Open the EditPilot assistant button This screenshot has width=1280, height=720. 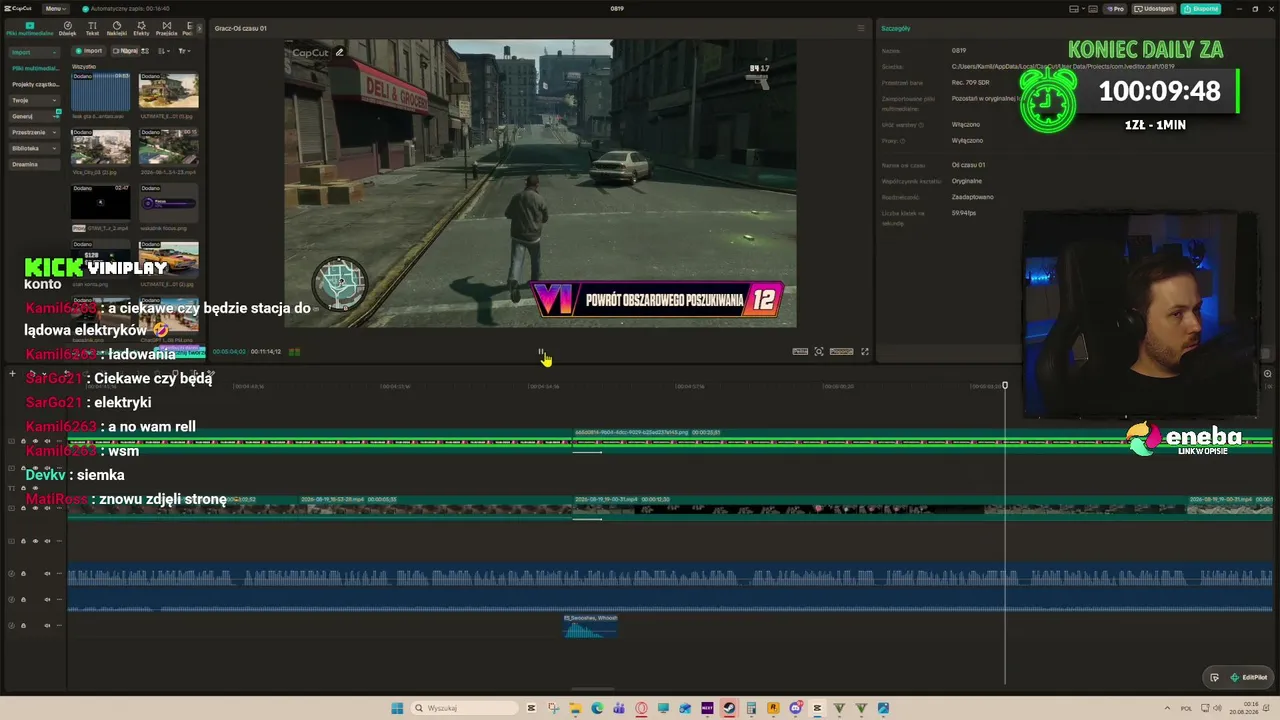1249,677
